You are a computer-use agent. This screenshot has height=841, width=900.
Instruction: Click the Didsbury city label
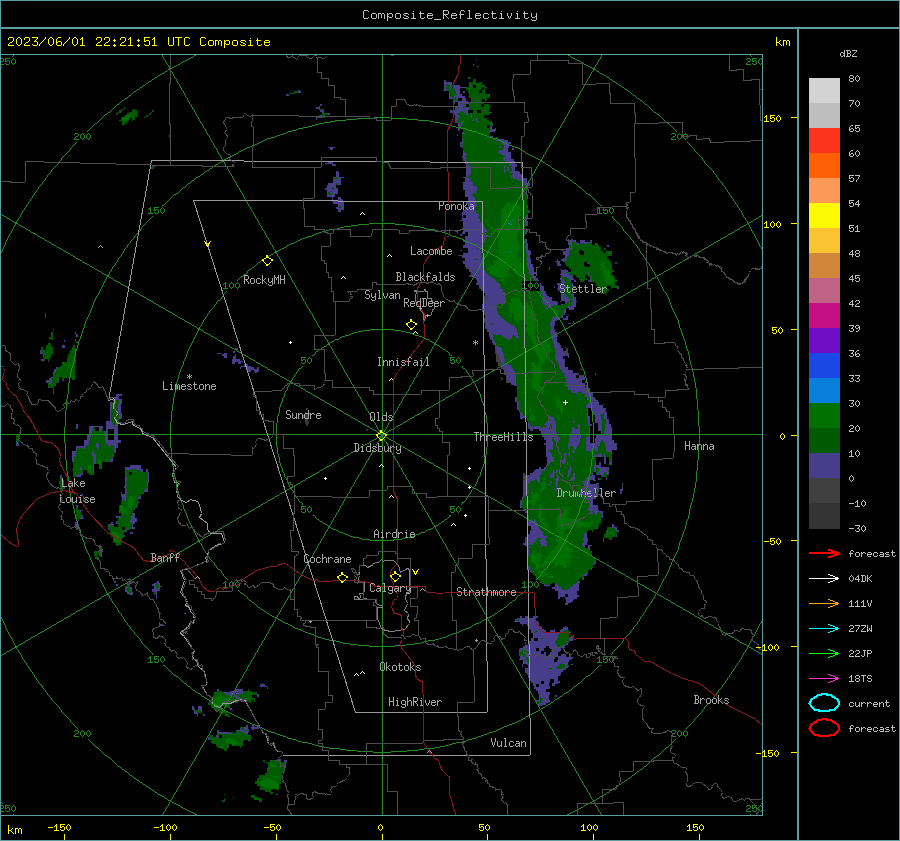(377, 448)
